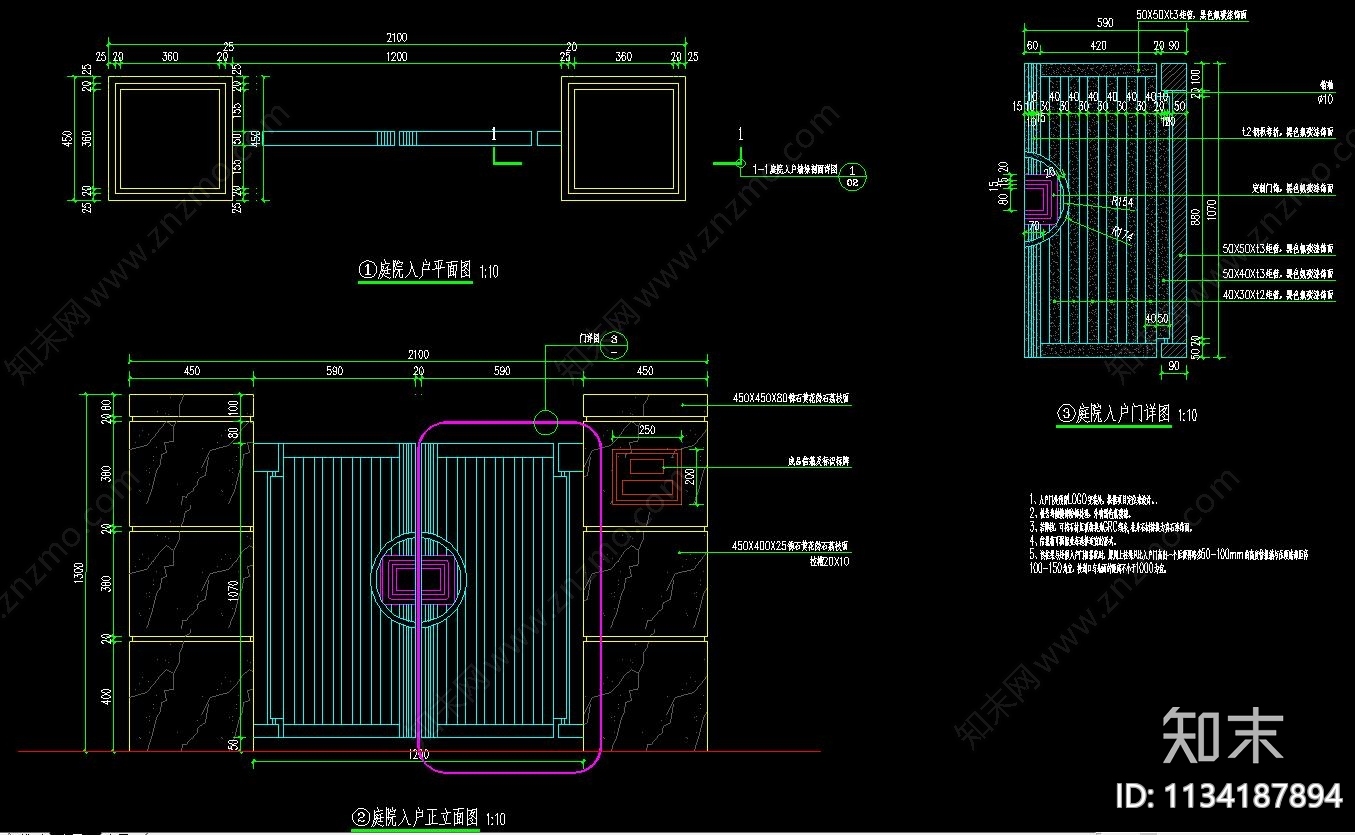
Task: Select the 60 dimension atop the door detail
Action: (x=1032, y=45)
